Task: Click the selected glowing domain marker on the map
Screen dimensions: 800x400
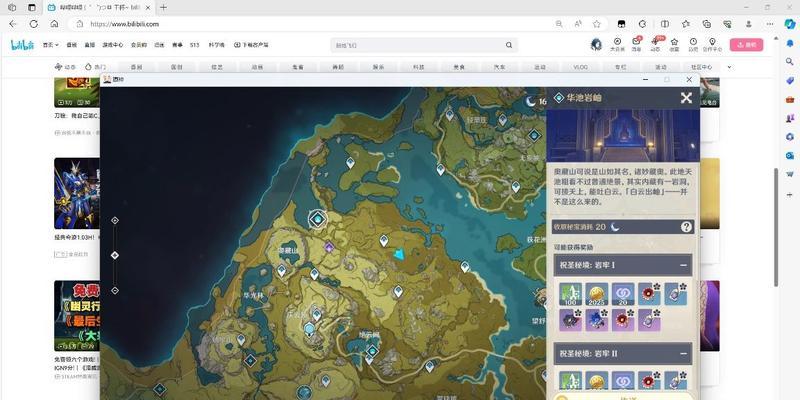Action: pos(318,219)
